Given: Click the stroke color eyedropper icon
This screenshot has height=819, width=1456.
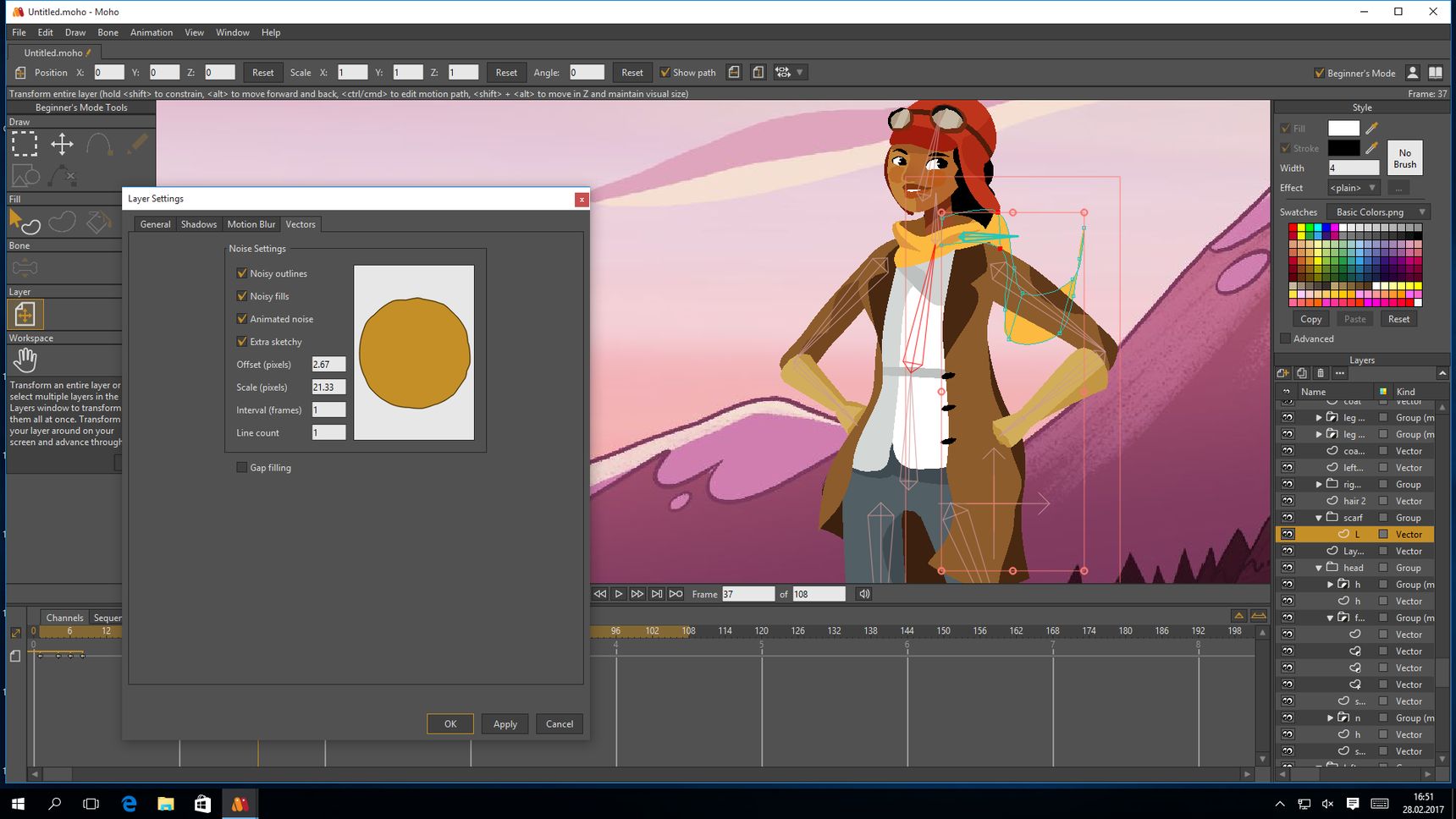Looking at the screenshot, I should point(1371,148).
